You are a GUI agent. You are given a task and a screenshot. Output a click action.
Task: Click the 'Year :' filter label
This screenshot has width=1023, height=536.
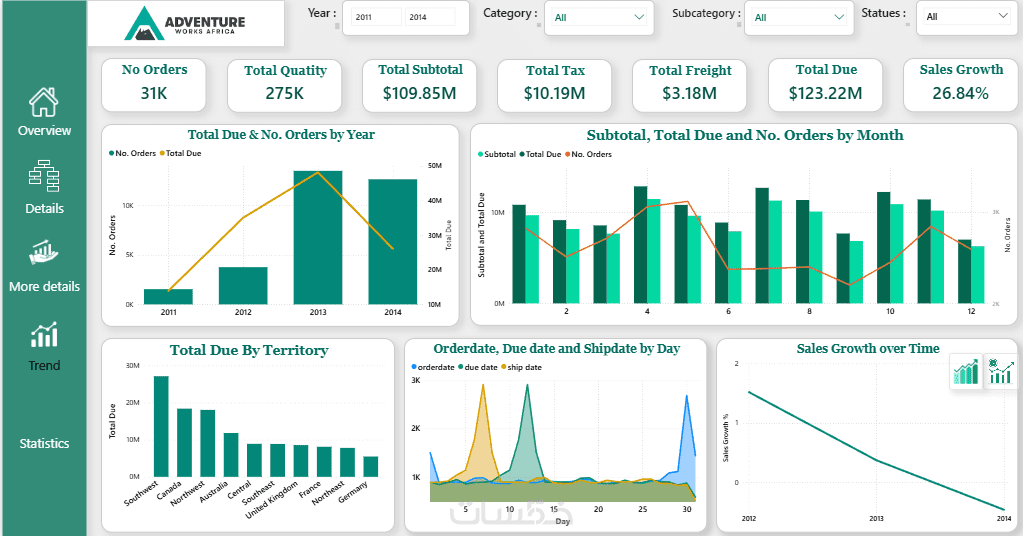click(x=322, y=13)
